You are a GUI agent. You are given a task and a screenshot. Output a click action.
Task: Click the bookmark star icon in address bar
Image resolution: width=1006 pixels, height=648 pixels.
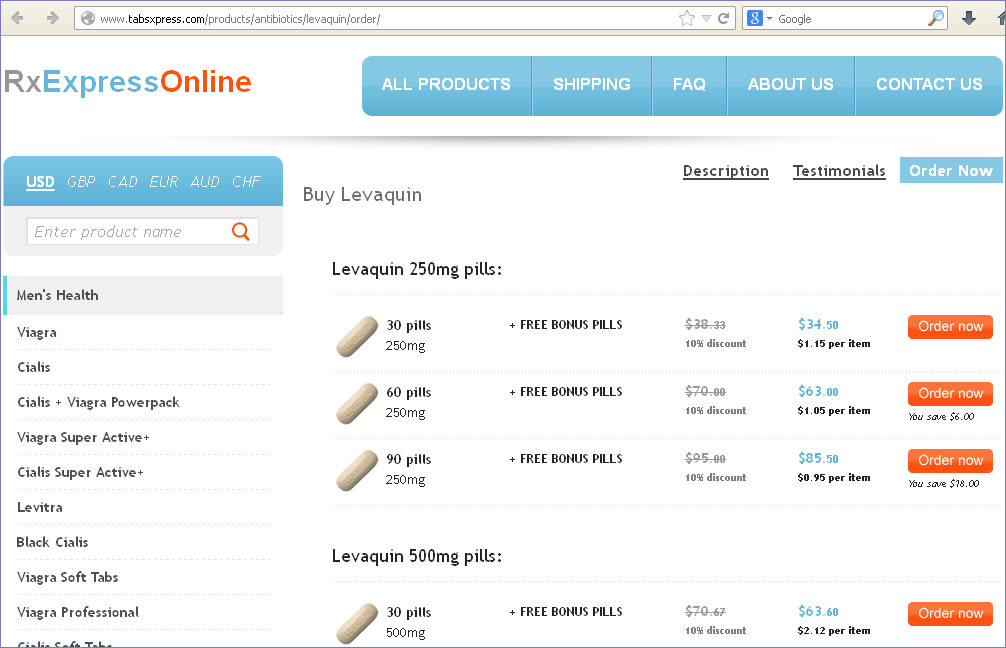[686, 18]
